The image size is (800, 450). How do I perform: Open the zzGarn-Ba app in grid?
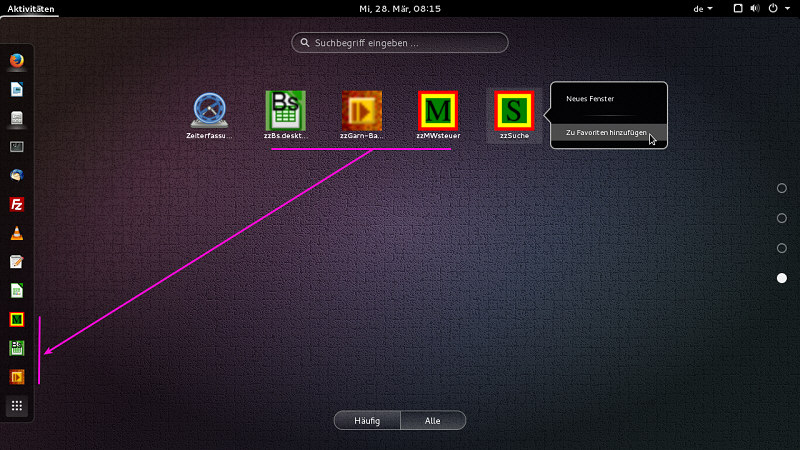point(361,110)
